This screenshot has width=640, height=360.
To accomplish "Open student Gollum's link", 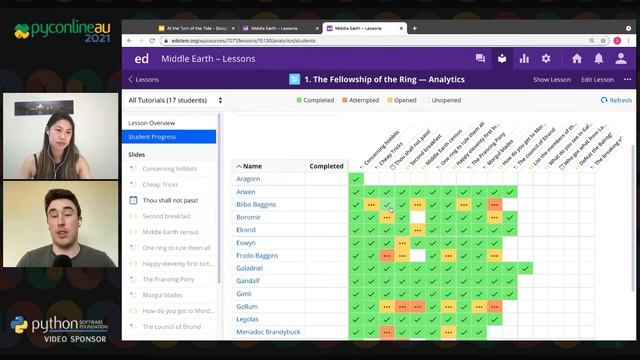I will pyautogui.click(x=247, y=307).
